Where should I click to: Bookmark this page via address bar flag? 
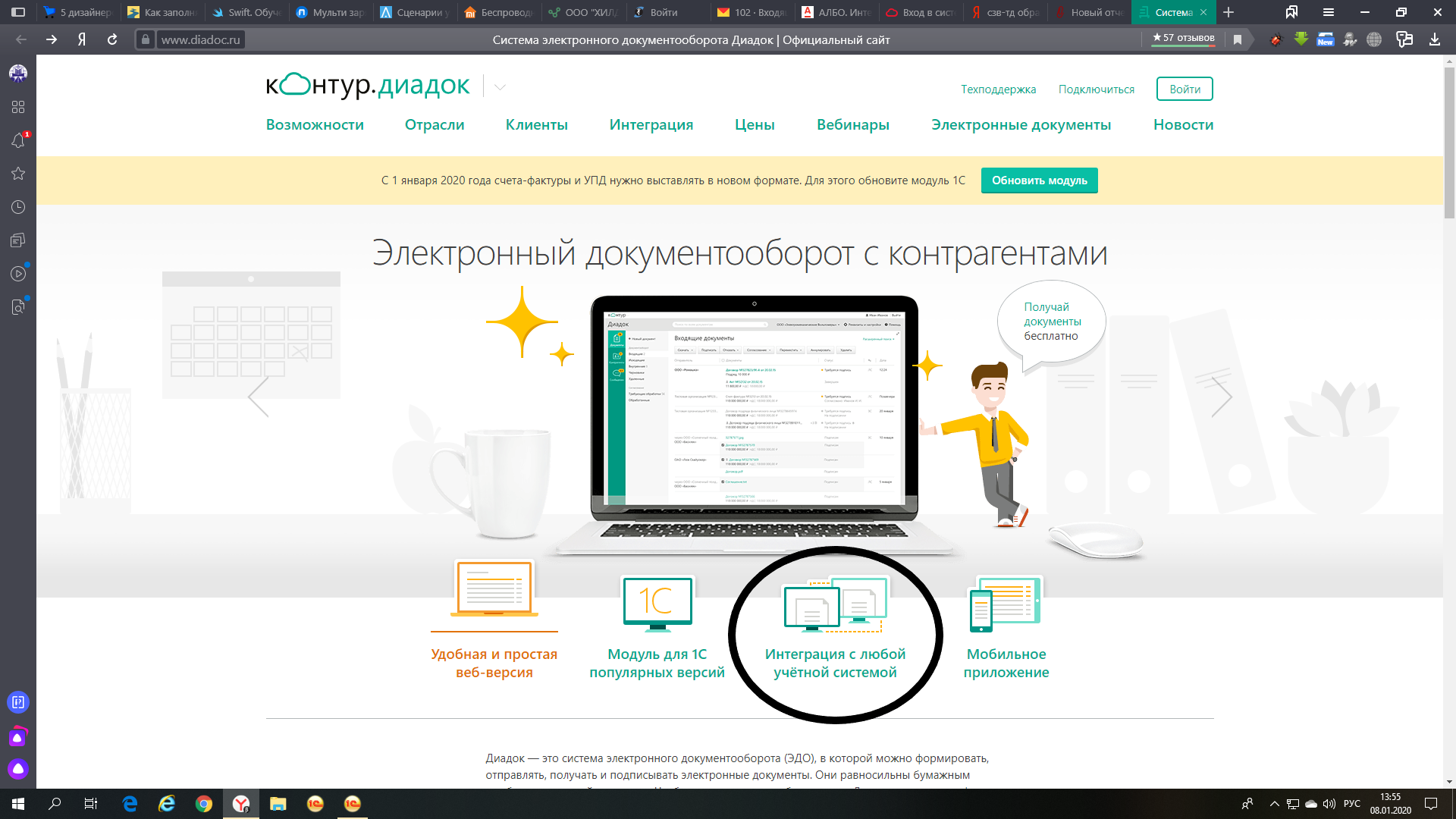coord(1238,39)
